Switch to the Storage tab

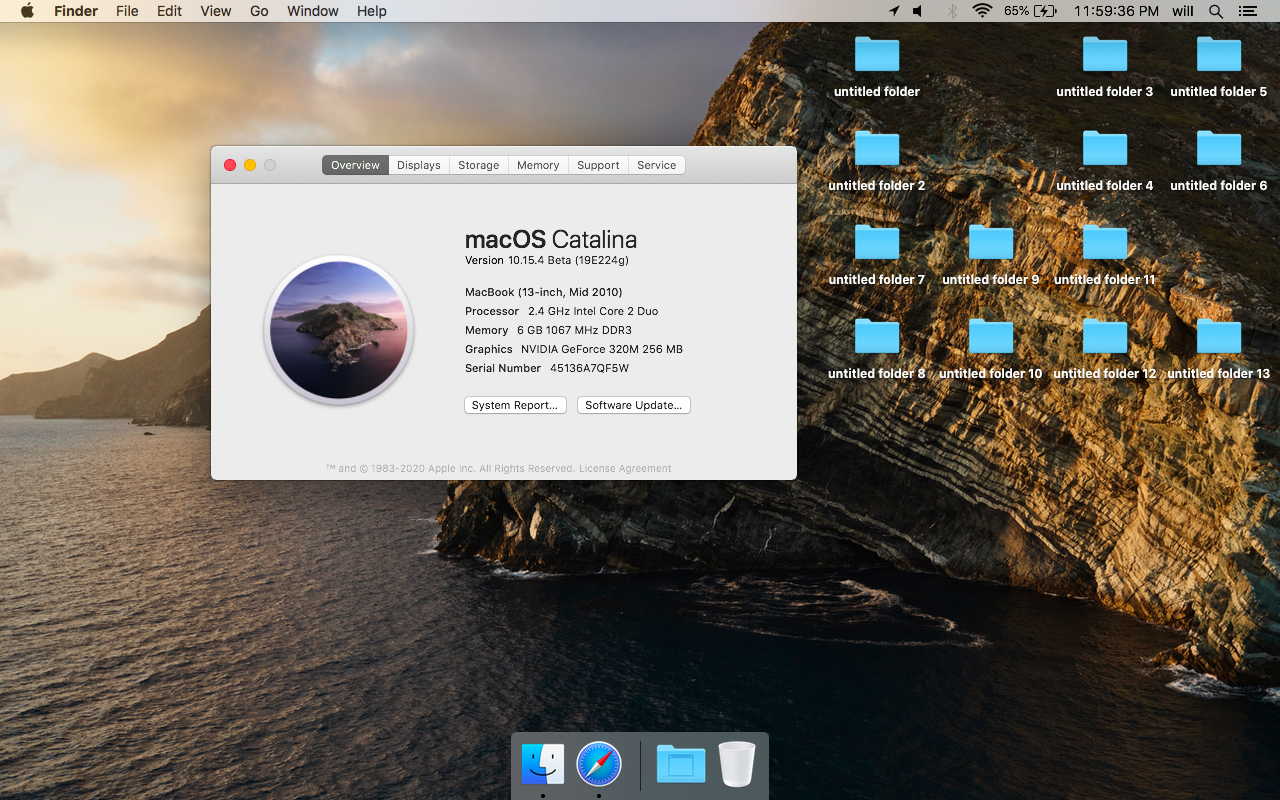479,165
